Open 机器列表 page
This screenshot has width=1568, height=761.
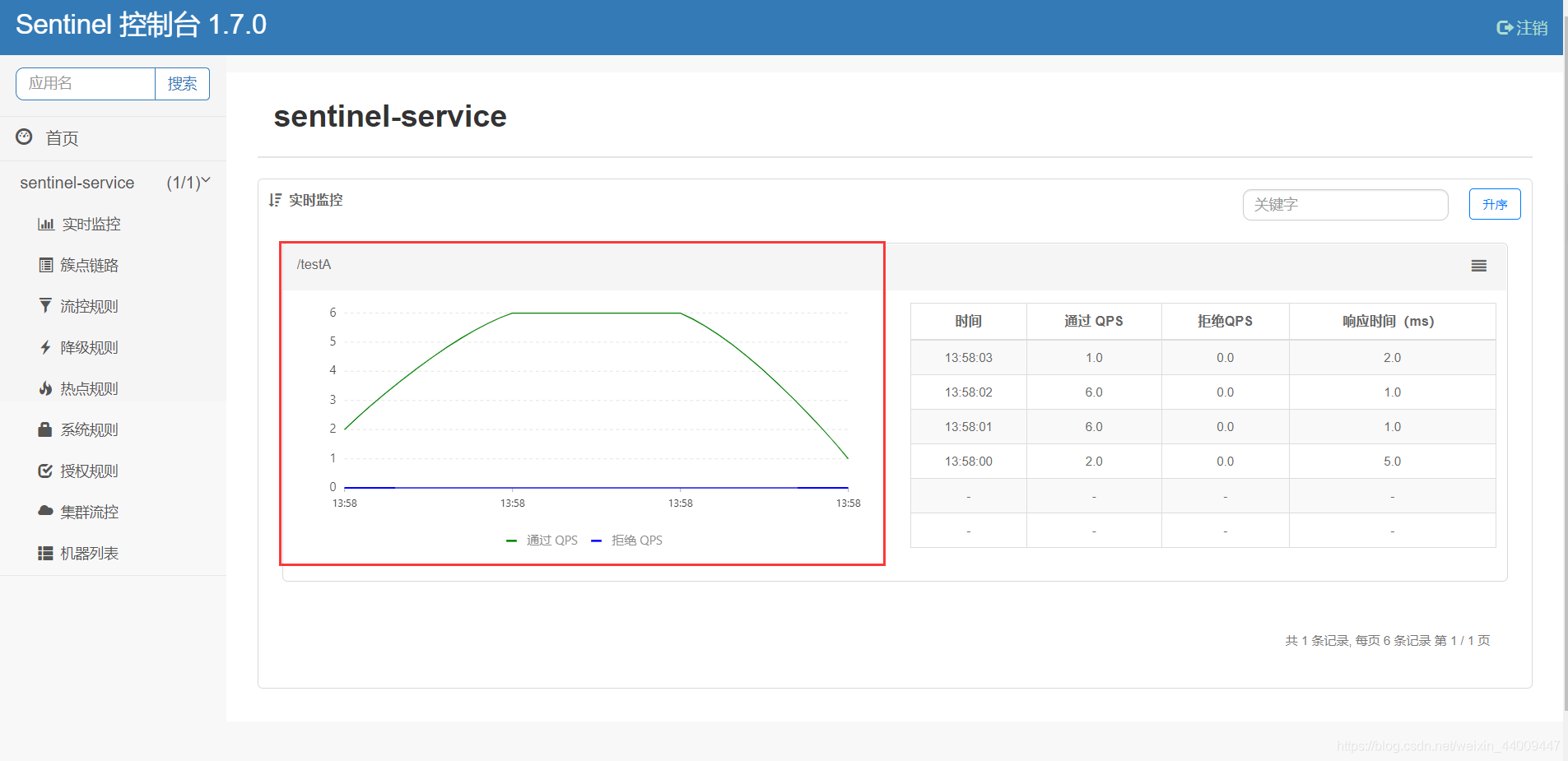(89, 553)
